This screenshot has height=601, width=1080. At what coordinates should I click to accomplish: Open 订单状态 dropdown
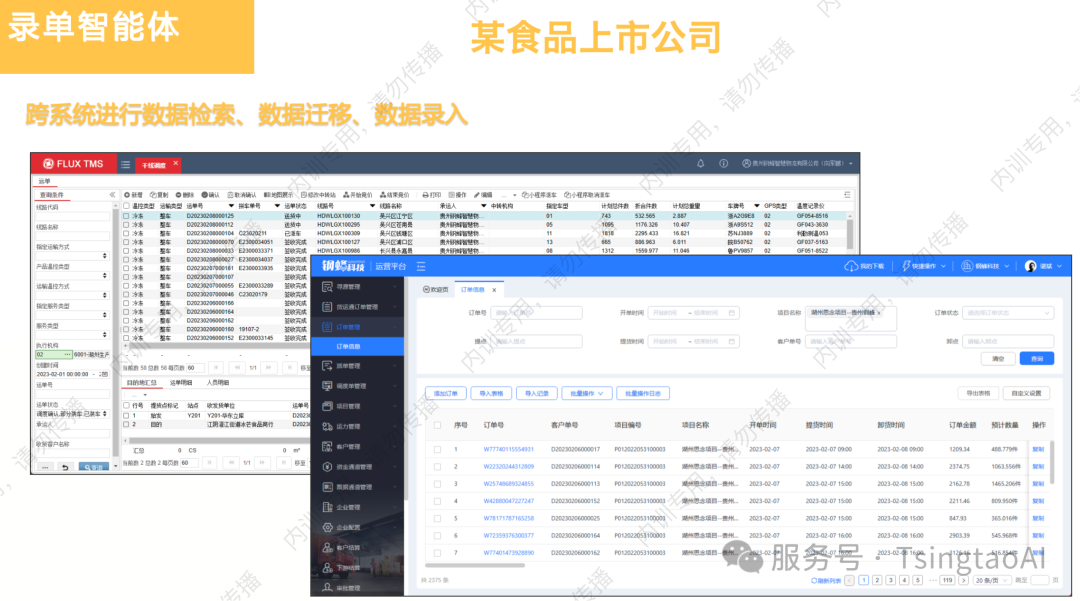[x=1008, y=313]
